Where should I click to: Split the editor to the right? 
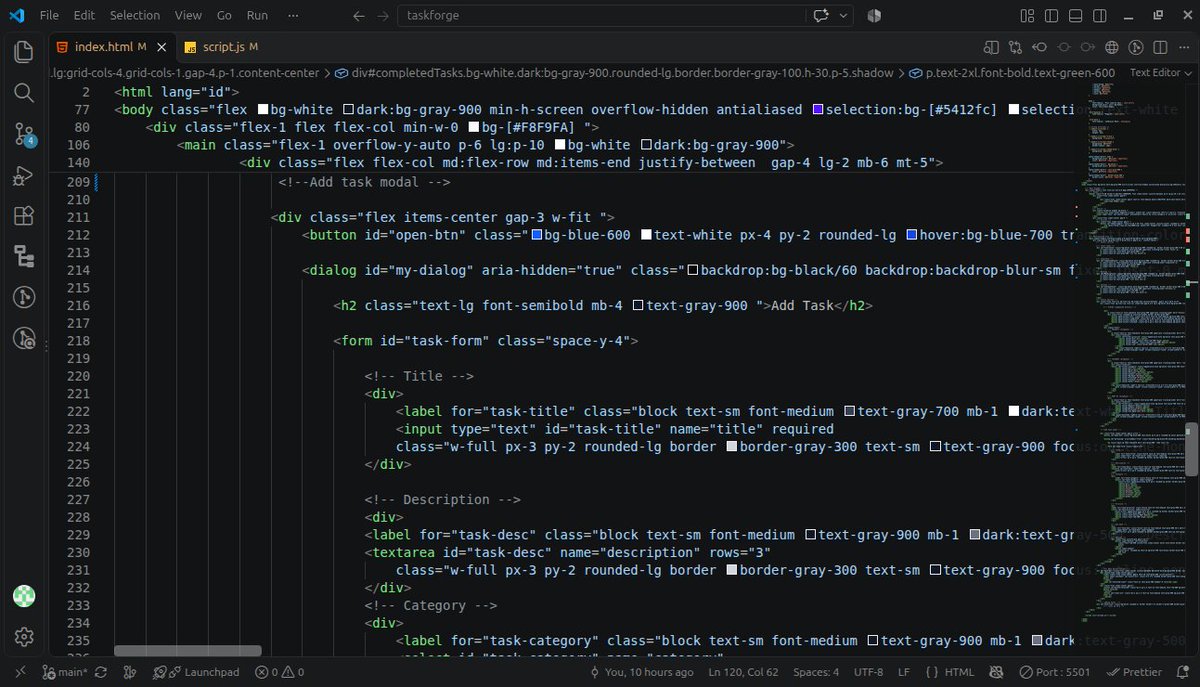point(1160,47)
